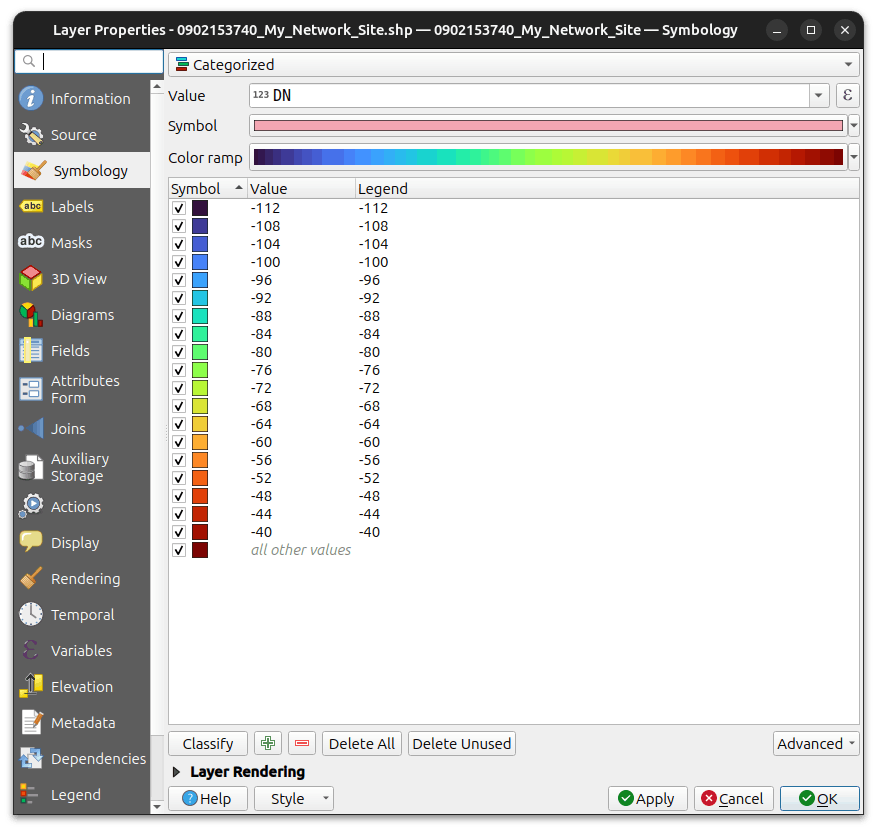Open Auxiliary Storage database icon
This screenshot has width=877, height=831.
(31, 468)
